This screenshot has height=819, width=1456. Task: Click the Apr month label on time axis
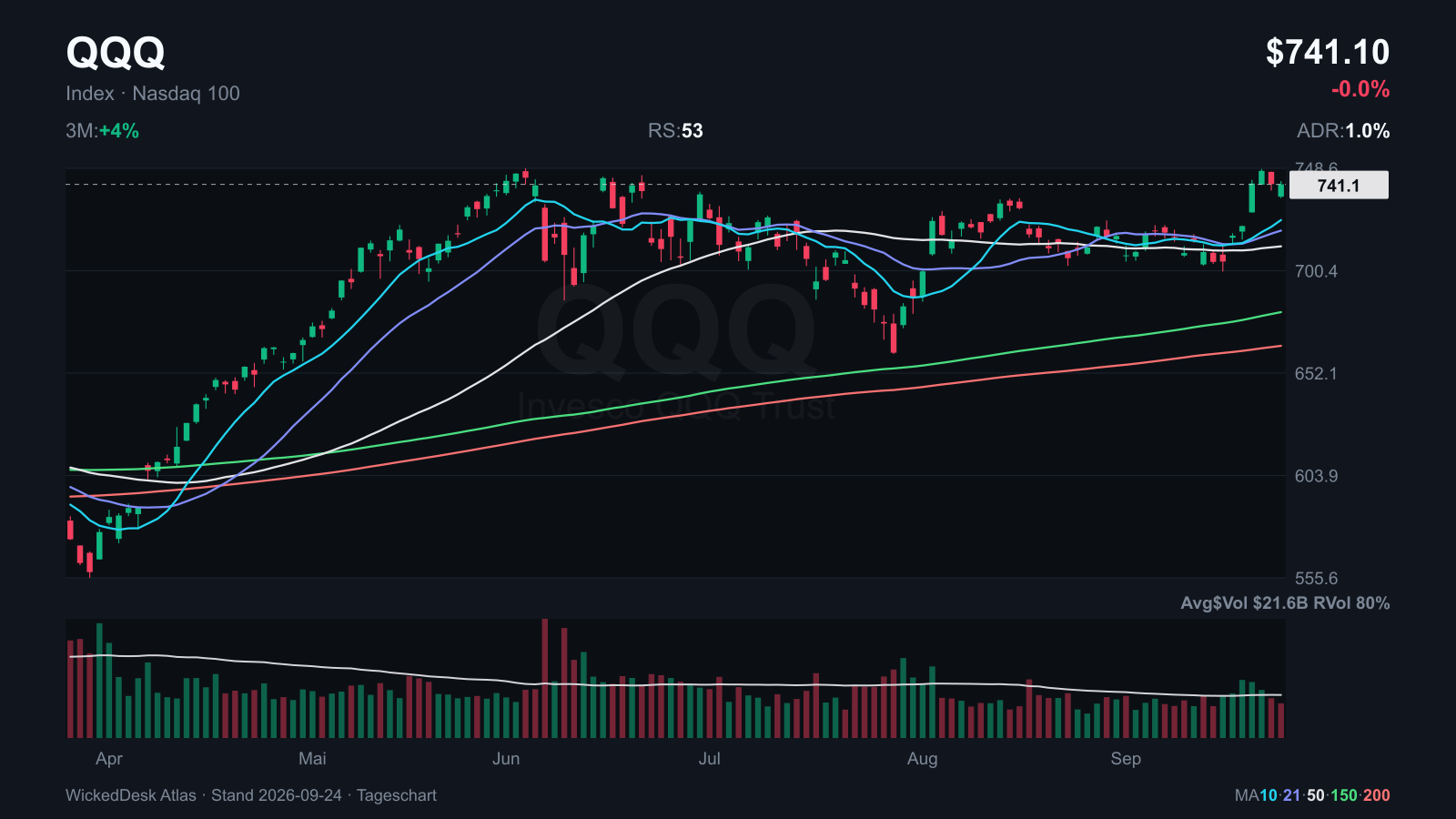pyautogui.click(x=109, y=759)
